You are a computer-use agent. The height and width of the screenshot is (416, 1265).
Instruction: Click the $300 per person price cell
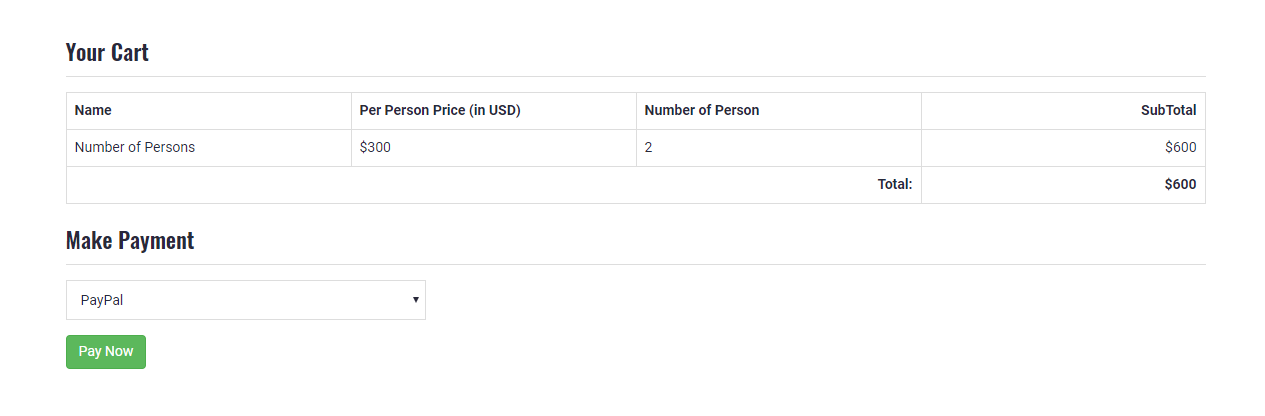[375, 148]
